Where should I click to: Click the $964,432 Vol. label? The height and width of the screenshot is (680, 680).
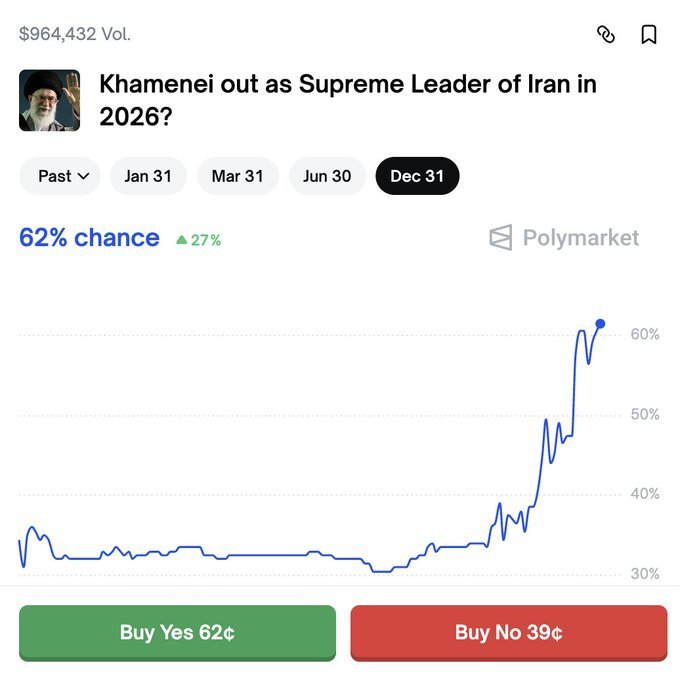pyautogui.click(x=75, y=34)
